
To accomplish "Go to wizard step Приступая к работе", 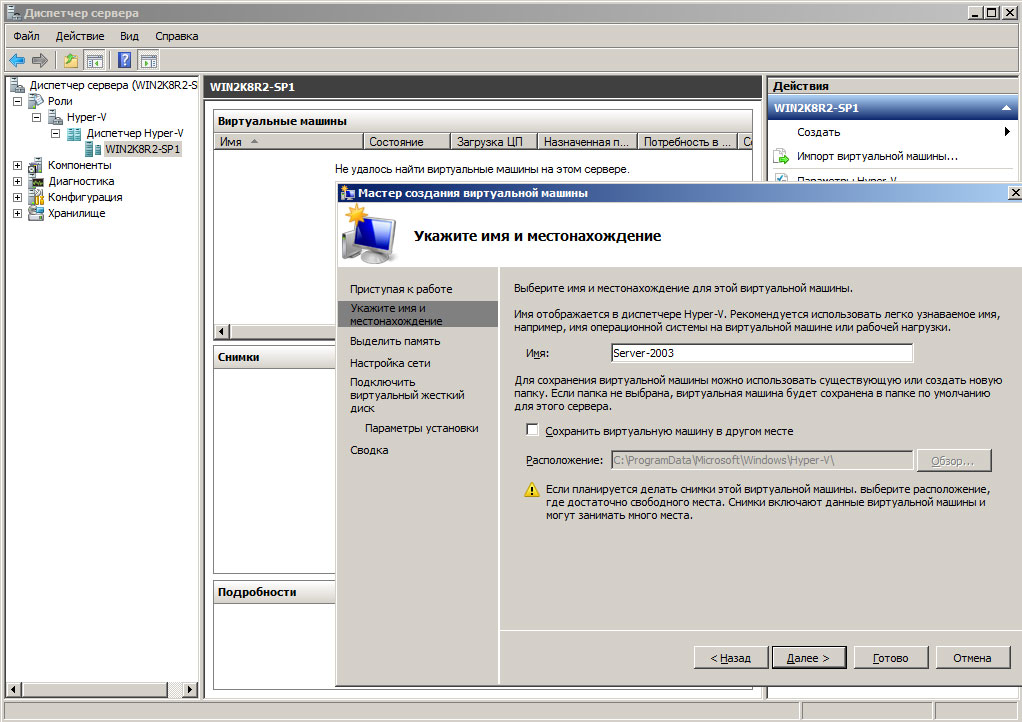I will tap(401, 289).
